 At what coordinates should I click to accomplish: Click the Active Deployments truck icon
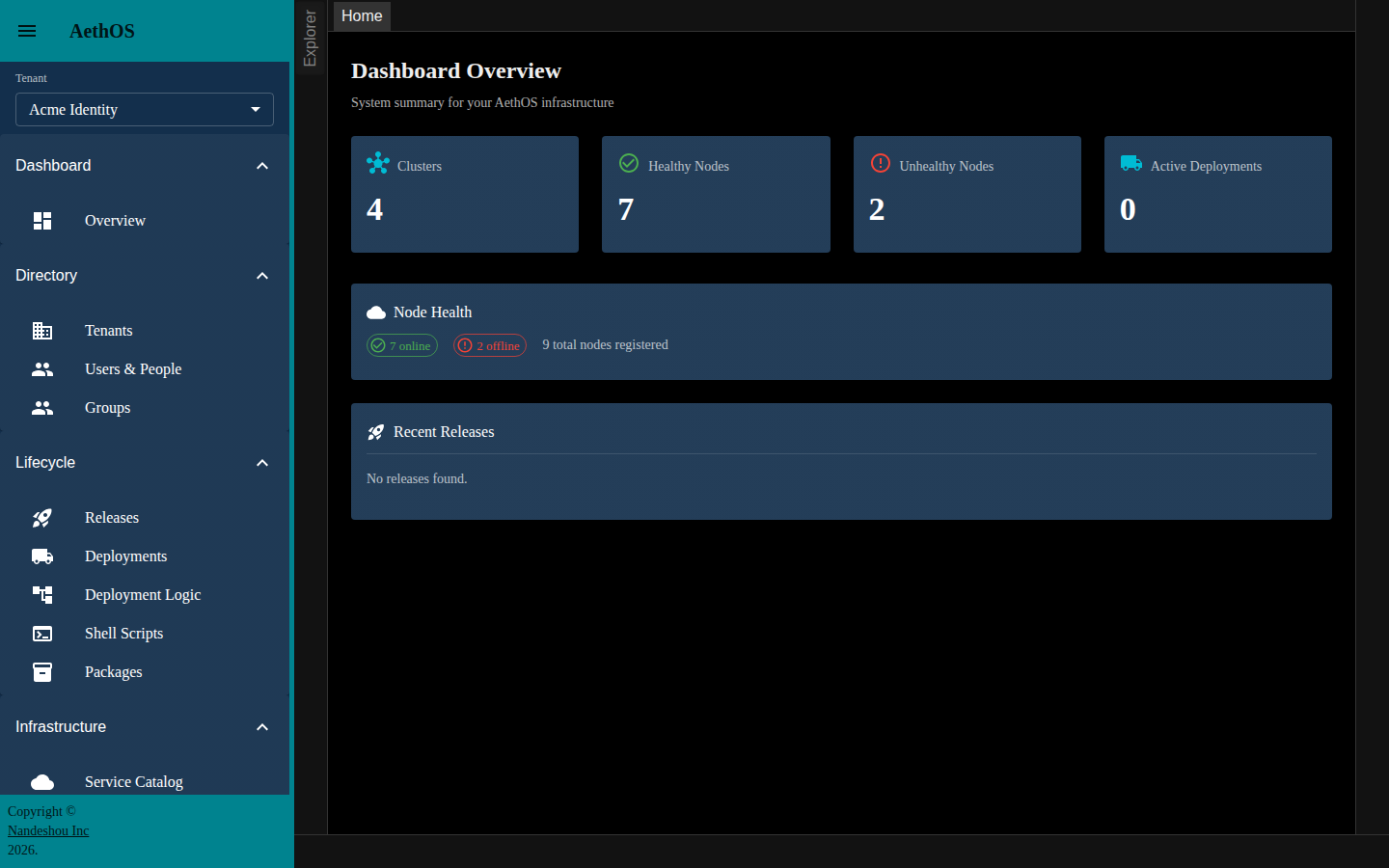[1131, 163]
